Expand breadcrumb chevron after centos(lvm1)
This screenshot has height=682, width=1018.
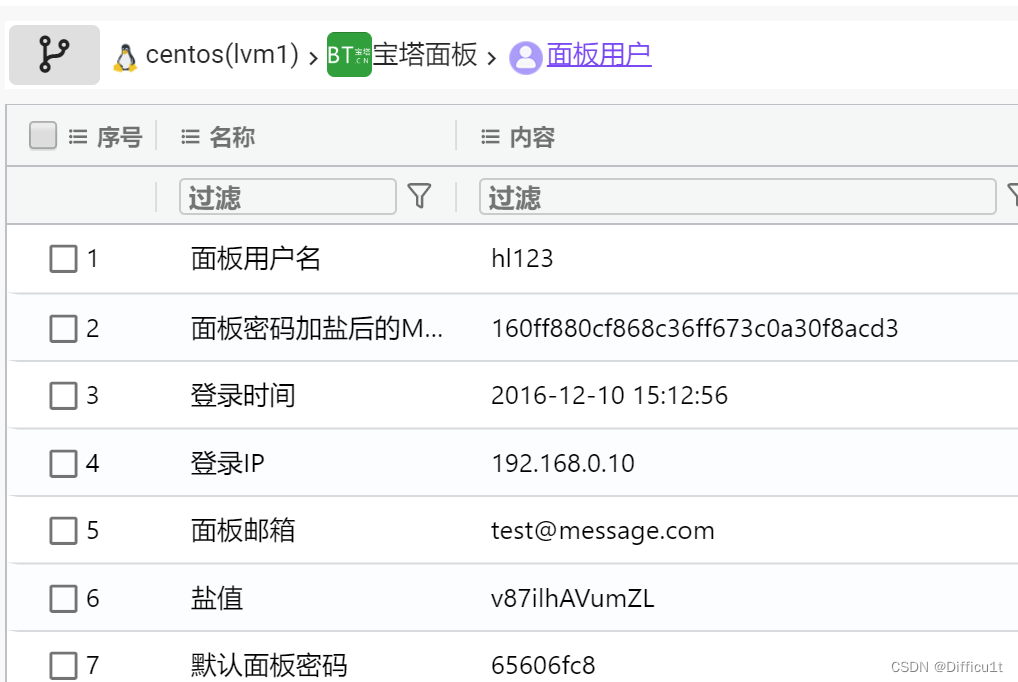tap(313, 58)
